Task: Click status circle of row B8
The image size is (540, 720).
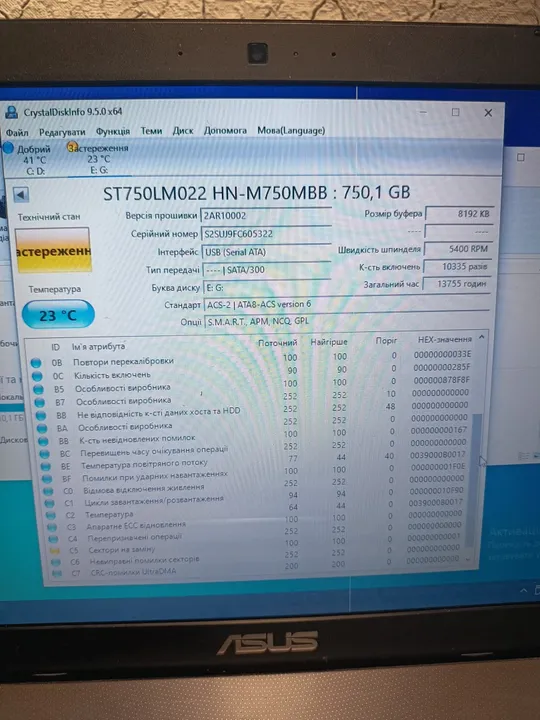Action: 41,416
